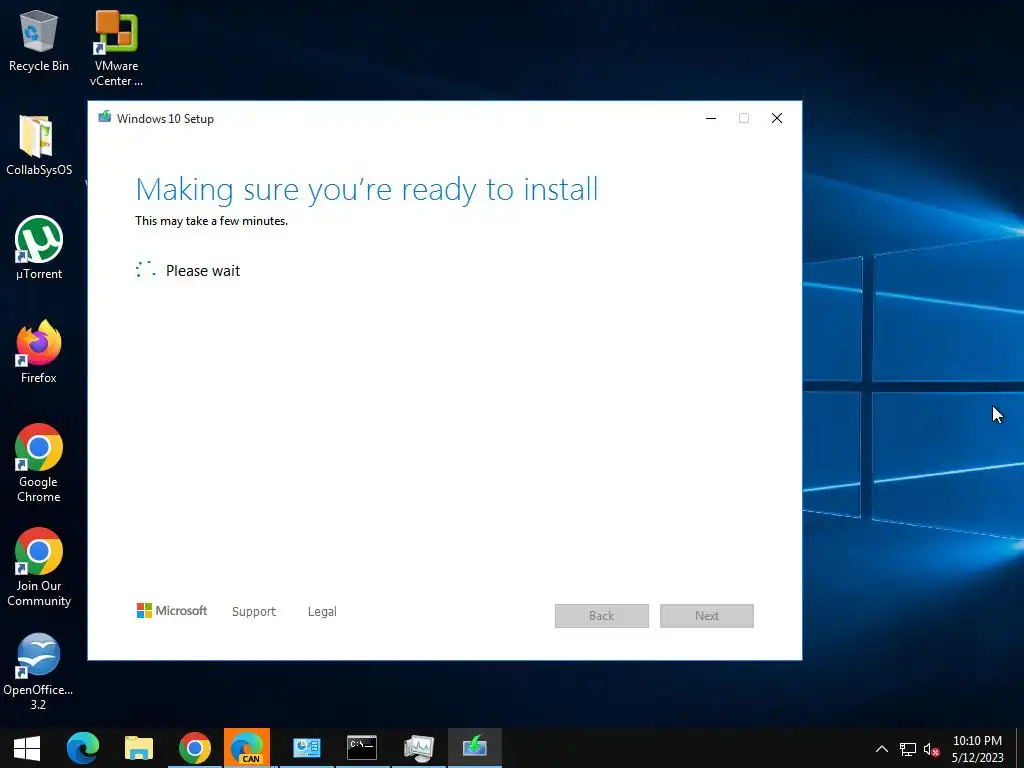Open the Legal link in Setup
Screen dimensions: 1024x768
322,612
